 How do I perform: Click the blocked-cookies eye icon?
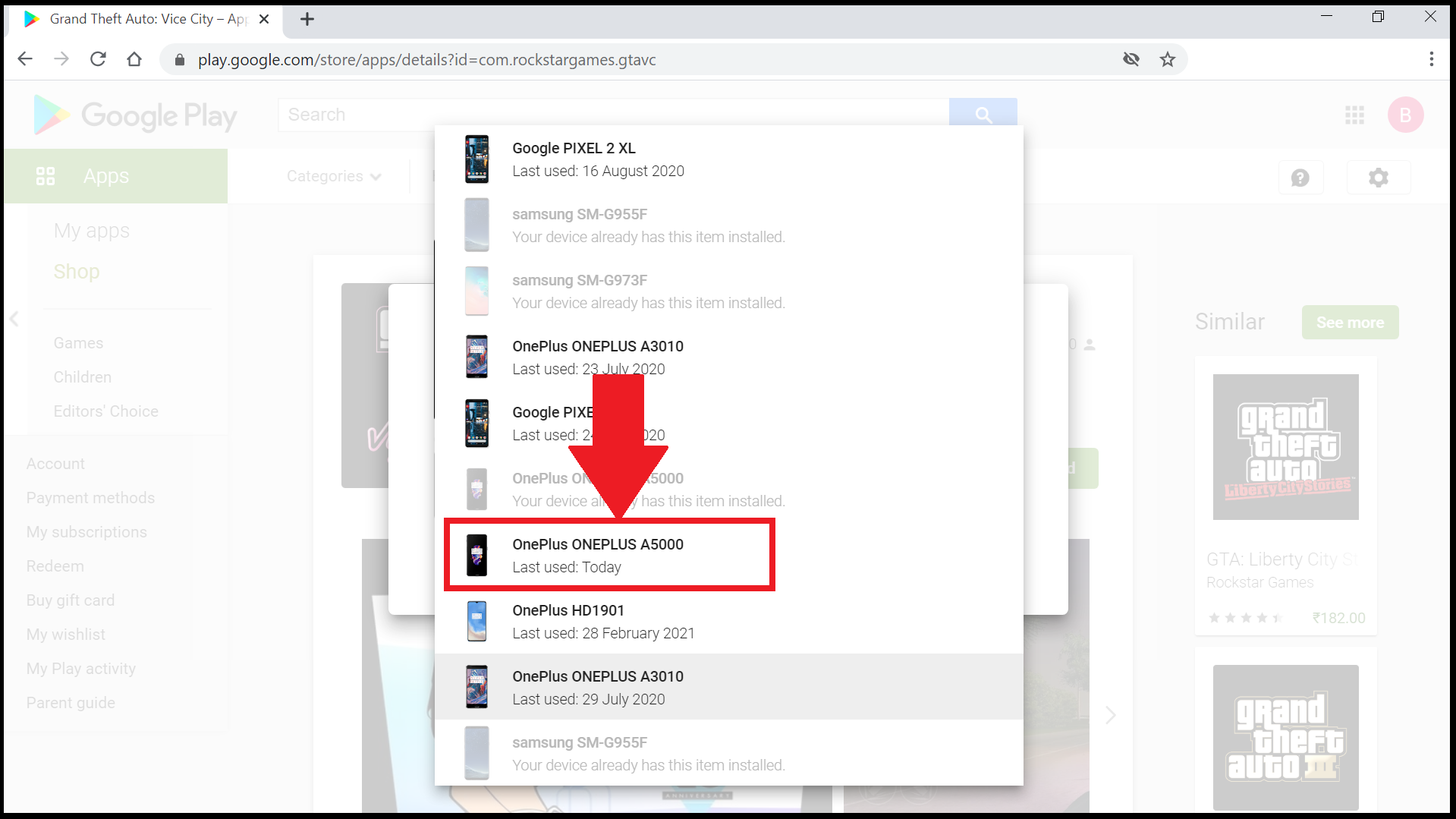coord(1131,59)
